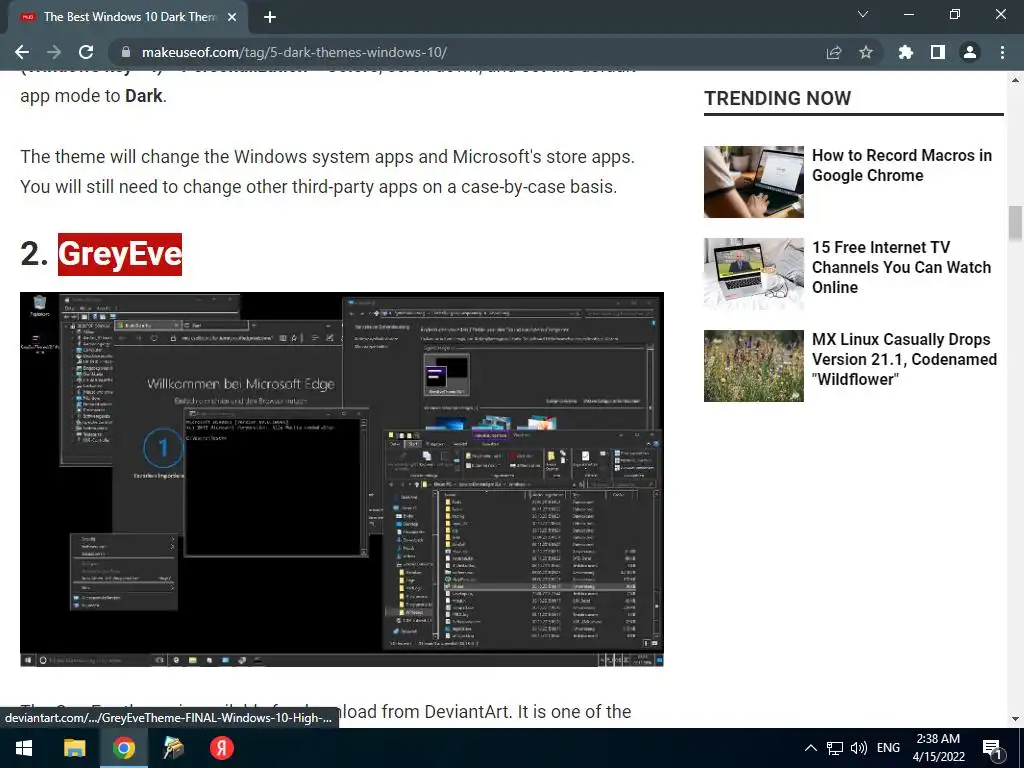Image resolution: width=1024 pixels, height=768 pixels.
Task: Open the network status tray icon
Action: (835, 748)
